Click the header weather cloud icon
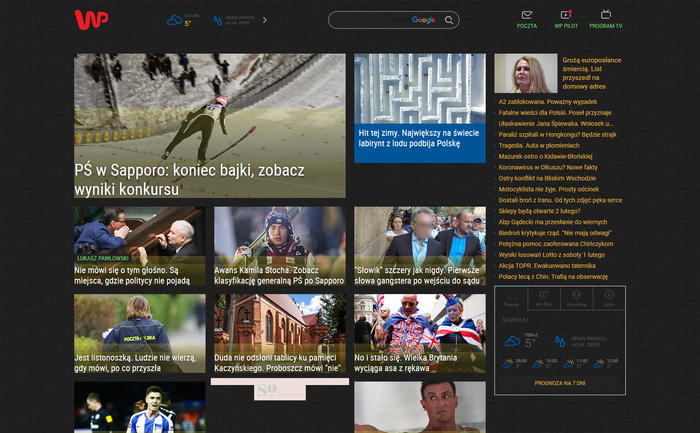The width and height of the screenshot is (700, 433). (174, 20)
